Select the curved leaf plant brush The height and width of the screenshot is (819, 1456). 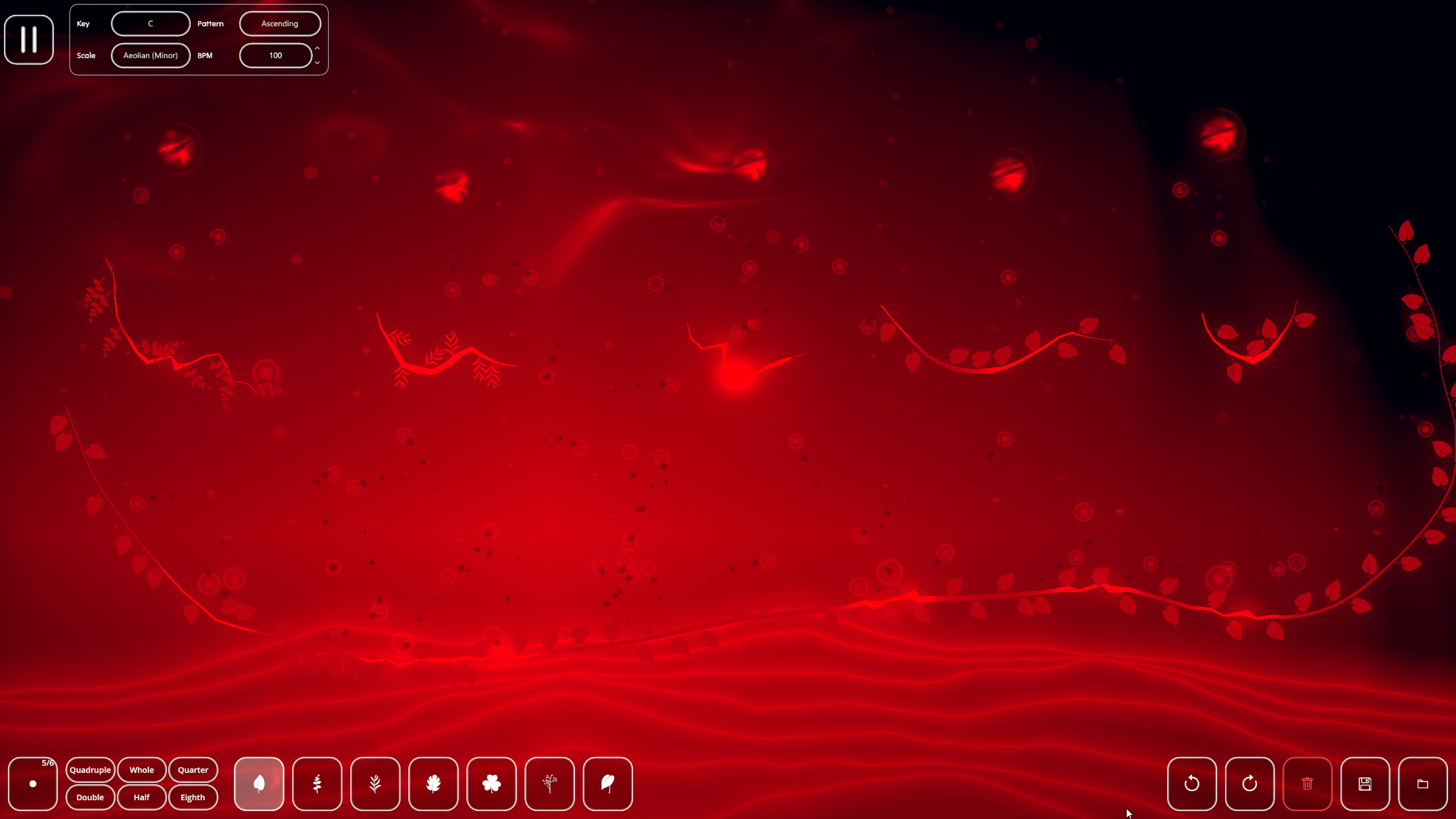click(608, 784)
